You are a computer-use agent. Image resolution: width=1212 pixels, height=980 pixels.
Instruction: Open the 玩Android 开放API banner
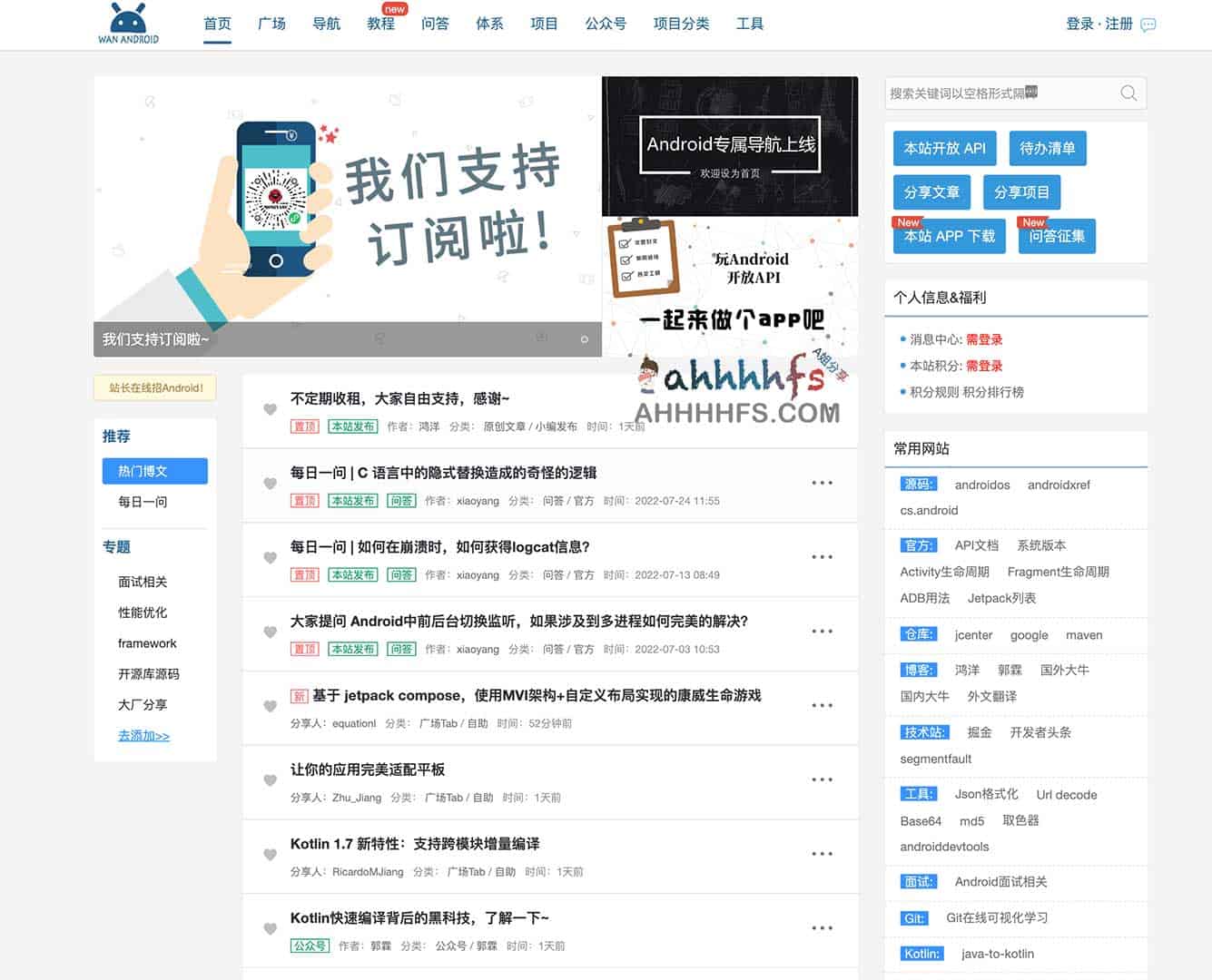(730, 286)
